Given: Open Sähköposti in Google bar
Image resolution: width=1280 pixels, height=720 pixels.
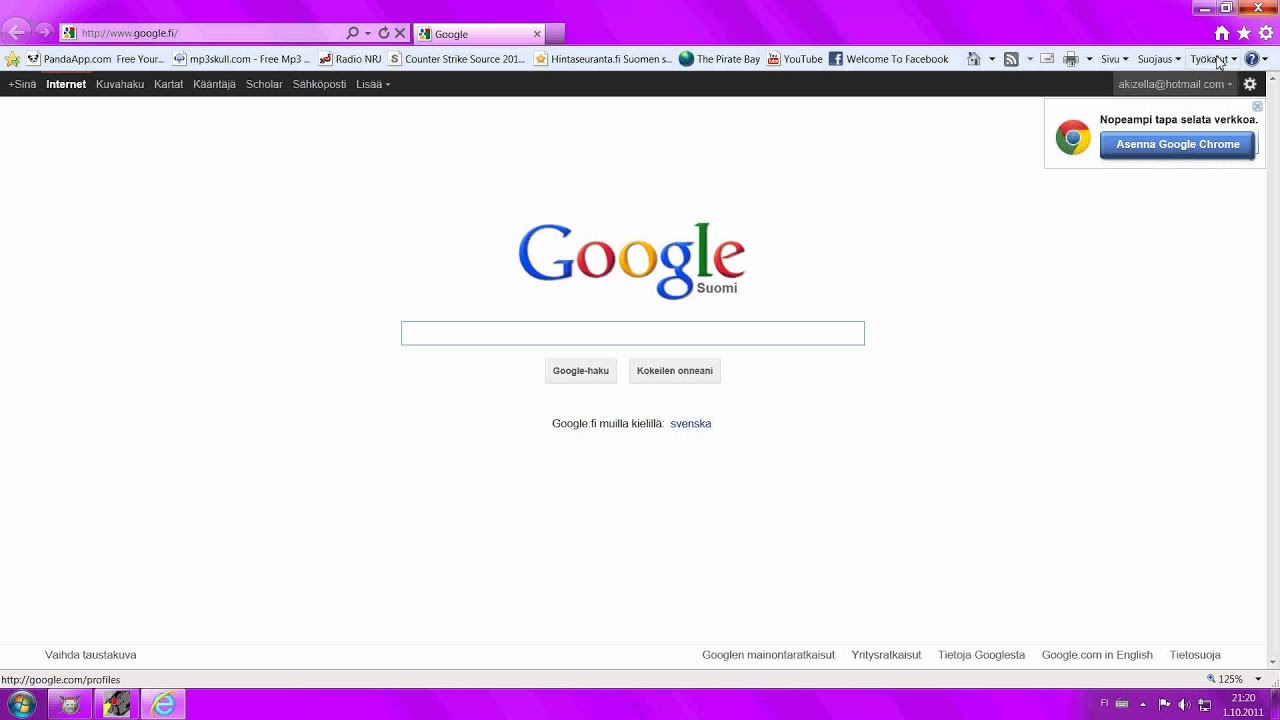Looking at the screenshot, I should 319,84.
